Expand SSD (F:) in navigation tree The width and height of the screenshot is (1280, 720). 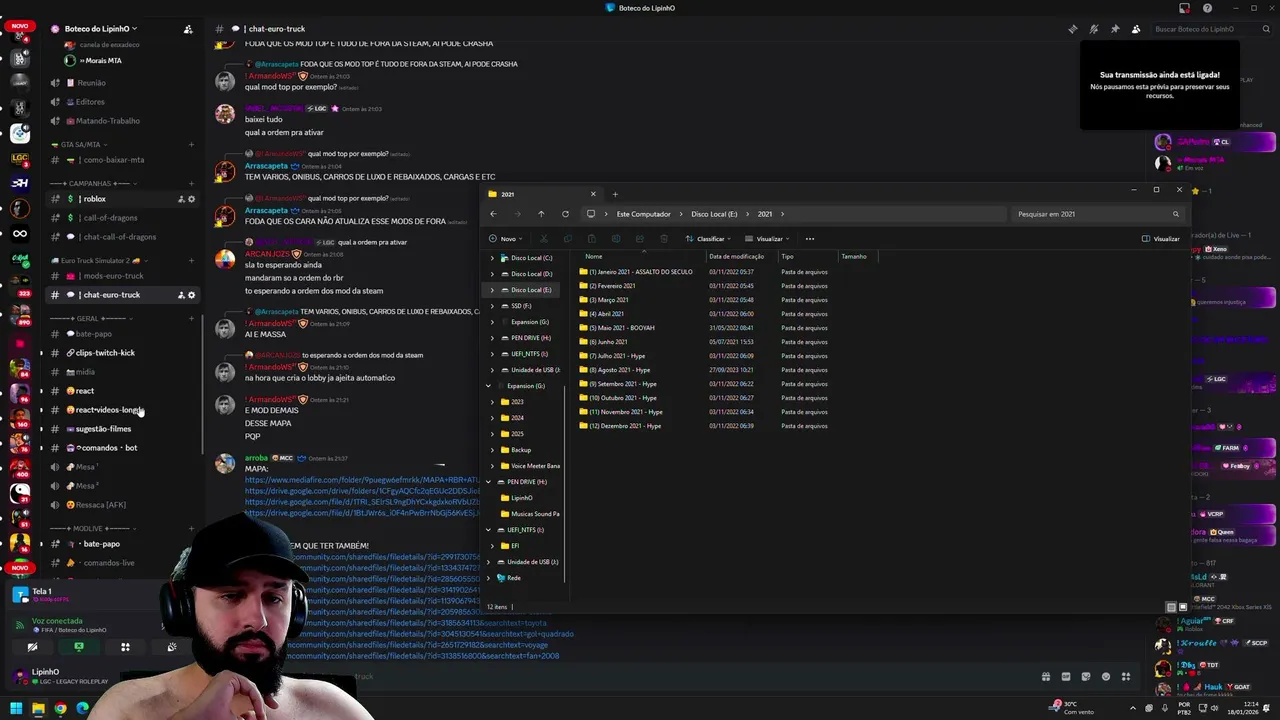pyautogui.click(x=491, y=306)
